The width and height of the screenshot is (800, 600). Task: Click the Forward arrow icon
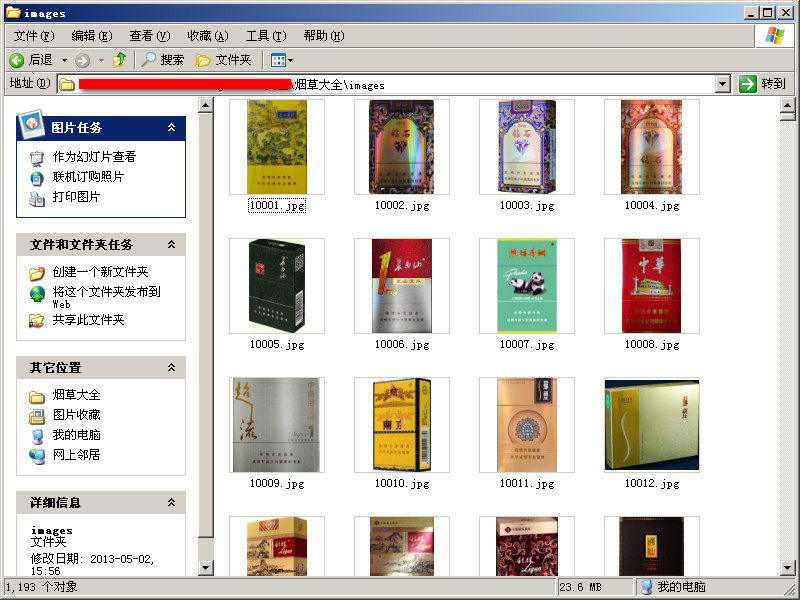coord(83,61)
